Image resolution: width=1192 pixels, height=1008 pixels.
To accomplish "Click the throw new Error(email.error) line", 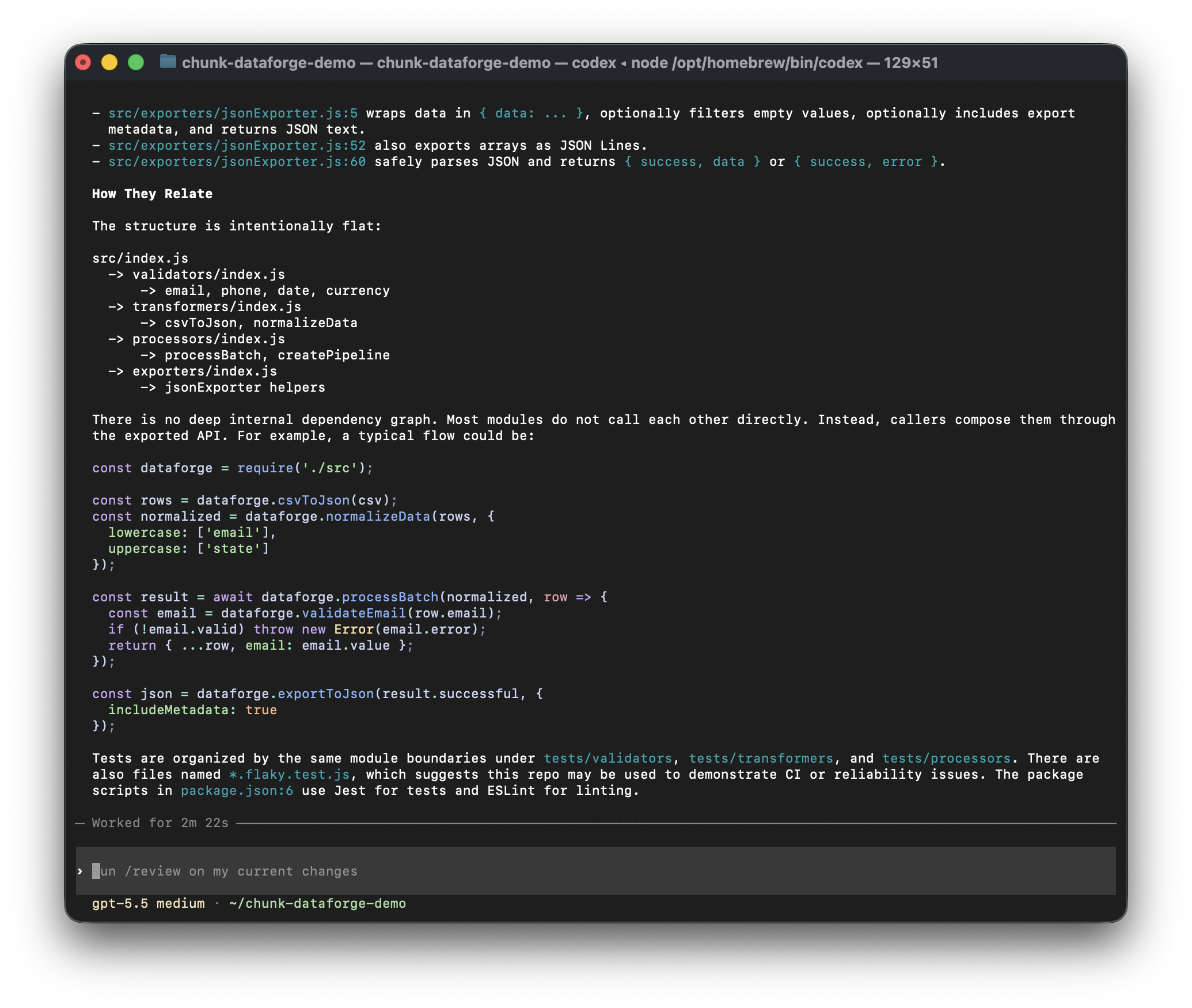I will point(298,629).
